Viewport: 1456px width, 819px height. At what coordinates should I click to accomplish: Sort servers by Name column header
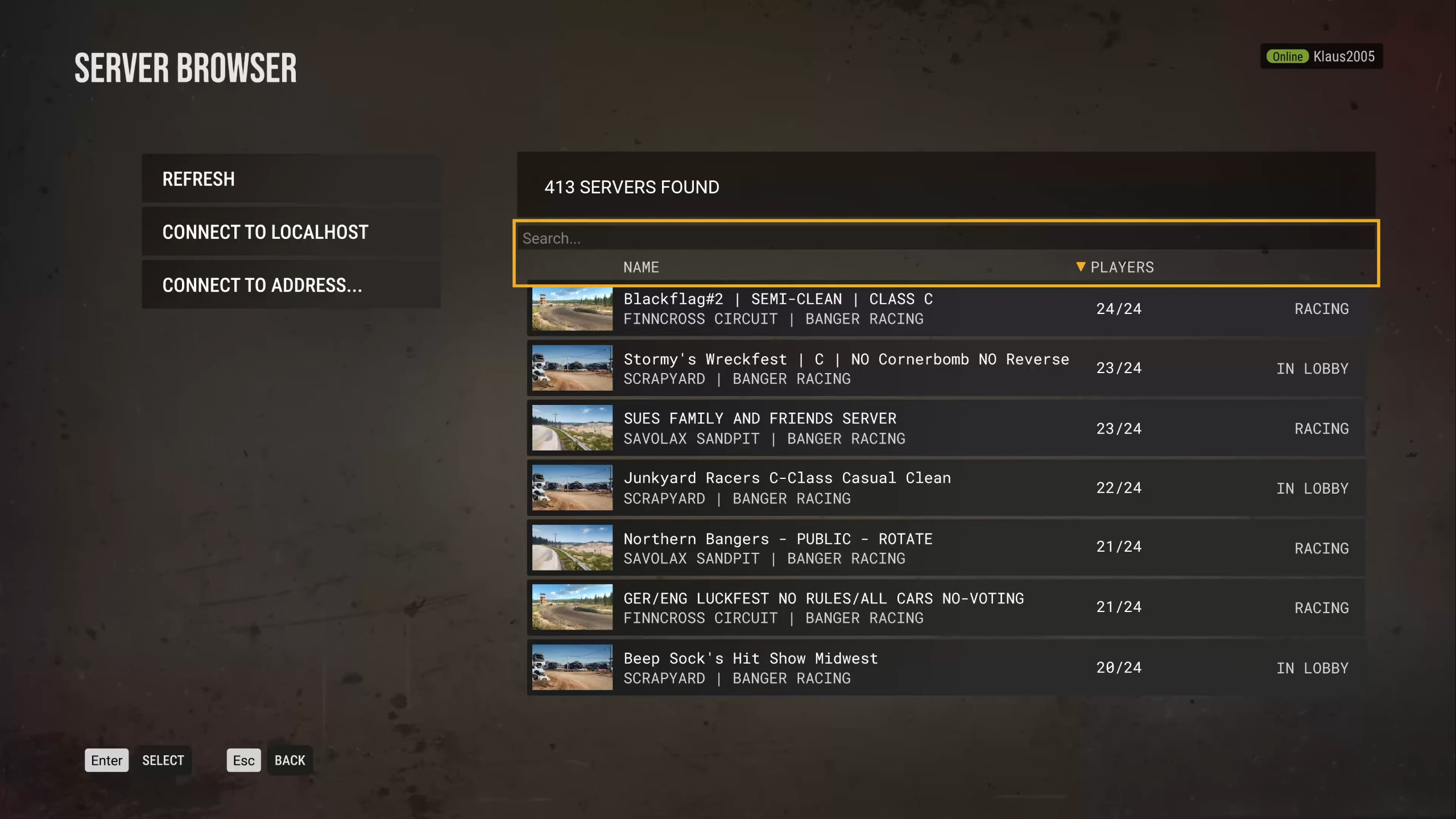641,267
